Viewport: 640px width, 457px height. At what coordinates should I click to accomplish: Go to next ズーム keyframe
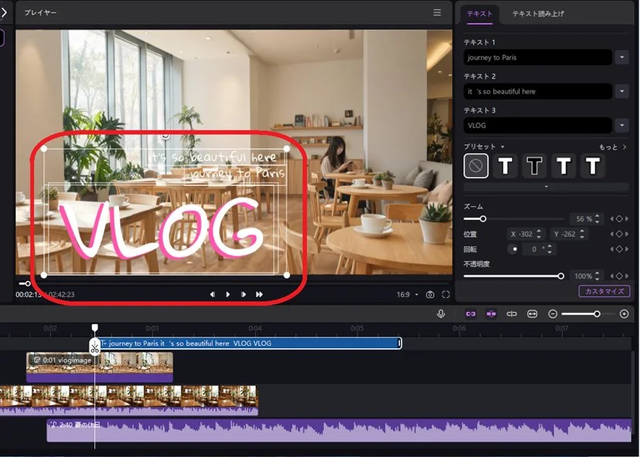point(627,219)
